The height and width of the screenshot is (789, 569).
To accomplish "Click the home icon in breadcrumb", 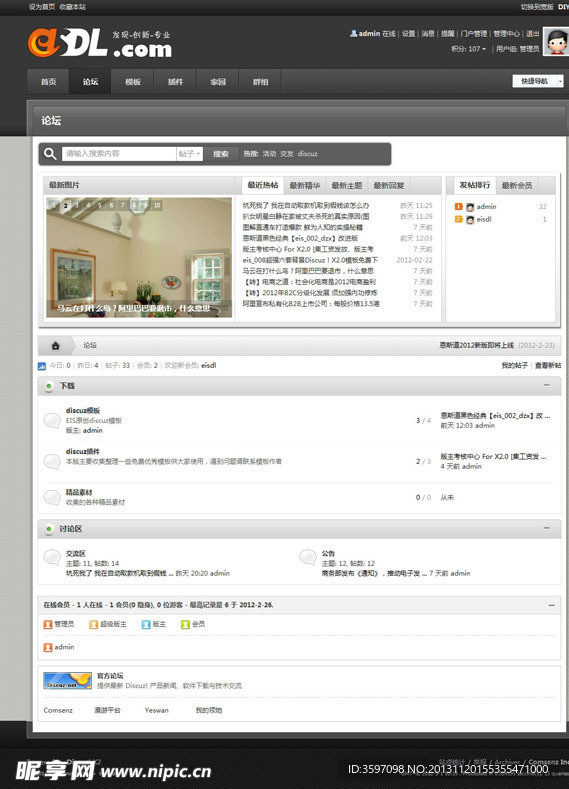I will (x=56, y=346).
